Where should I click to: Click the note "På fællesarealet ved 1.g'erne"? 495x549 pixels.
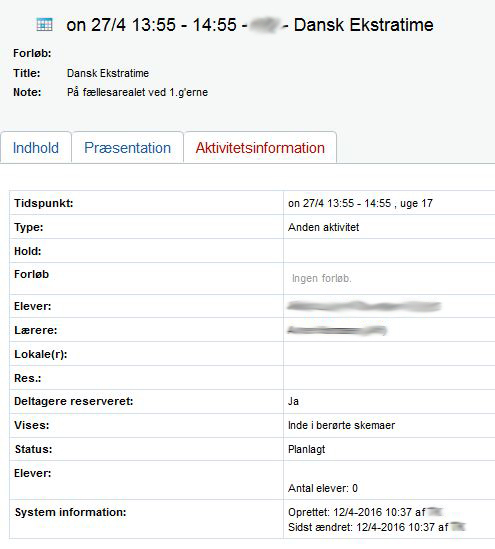137,92
